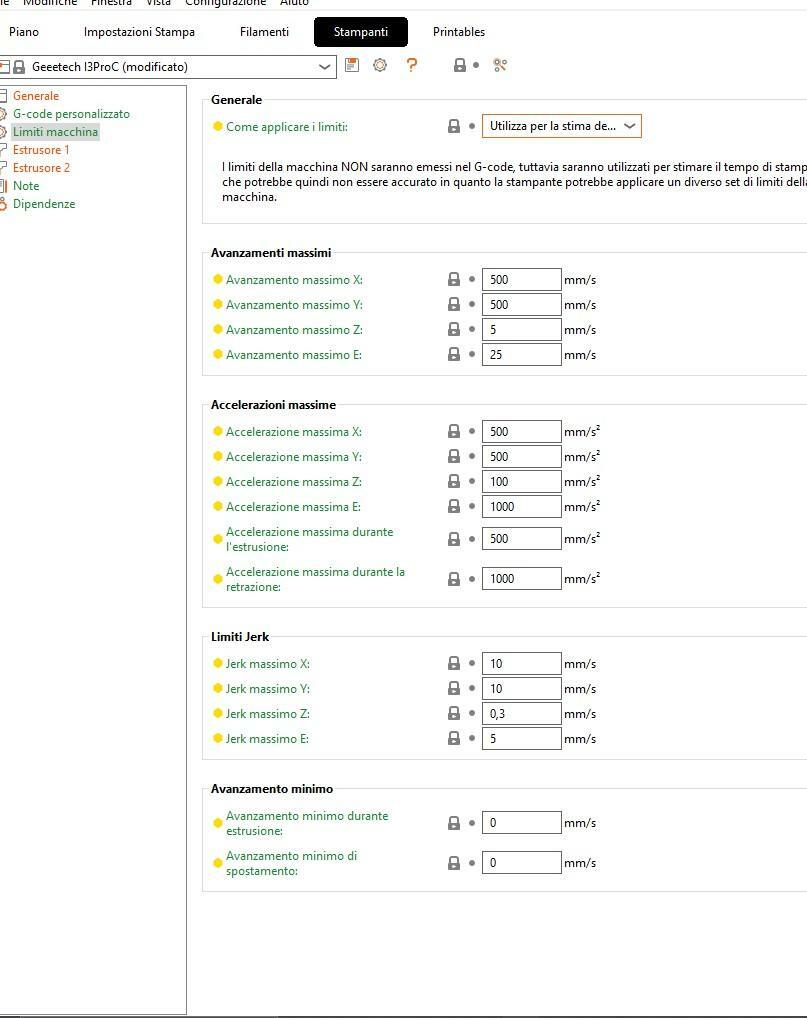Open the Geeetech I3ProC printer preset dropdown
Image resolution: width=807 pixels, height=1018 pixels.
pyautogui.click(x=168, y=67)
